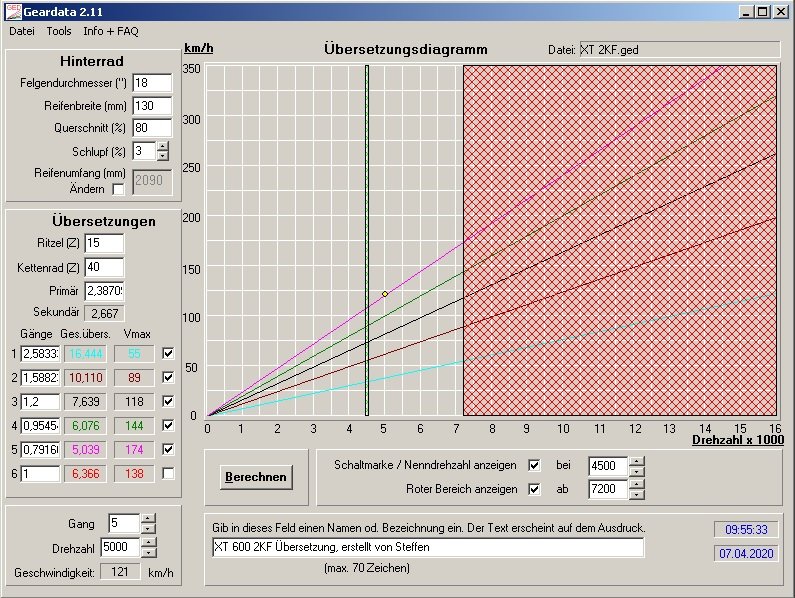Image resolution: width=795 pixels, height=598 pixels.
Task: Click the diagram name text field
Action: [x=427, y=547]
